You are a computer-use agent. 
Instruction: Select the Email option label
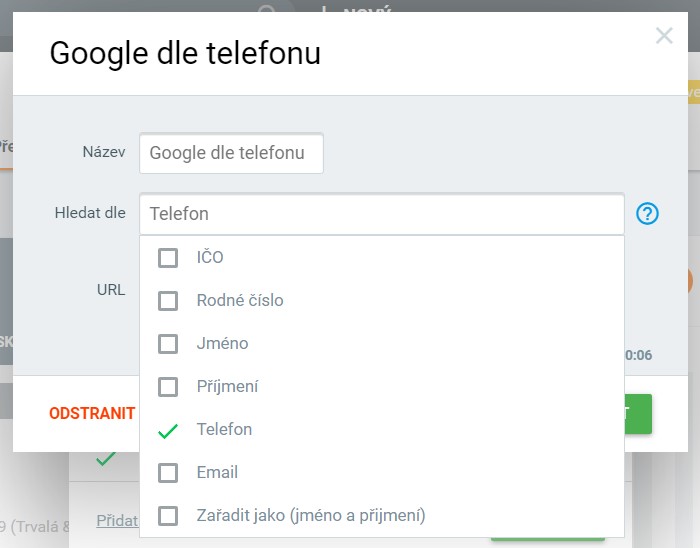point(217,473)
